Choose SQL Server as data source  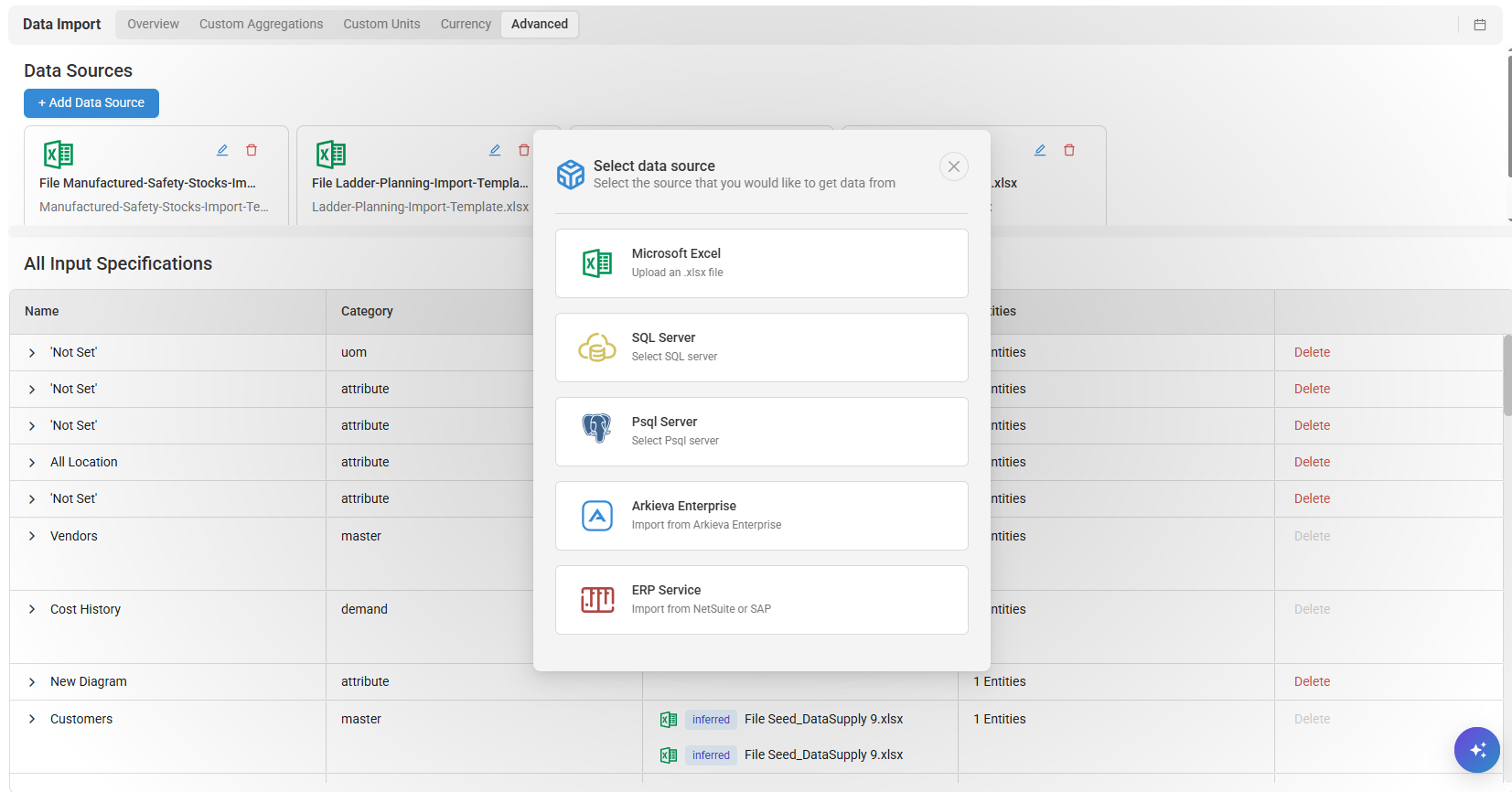[x=761, y=348]
